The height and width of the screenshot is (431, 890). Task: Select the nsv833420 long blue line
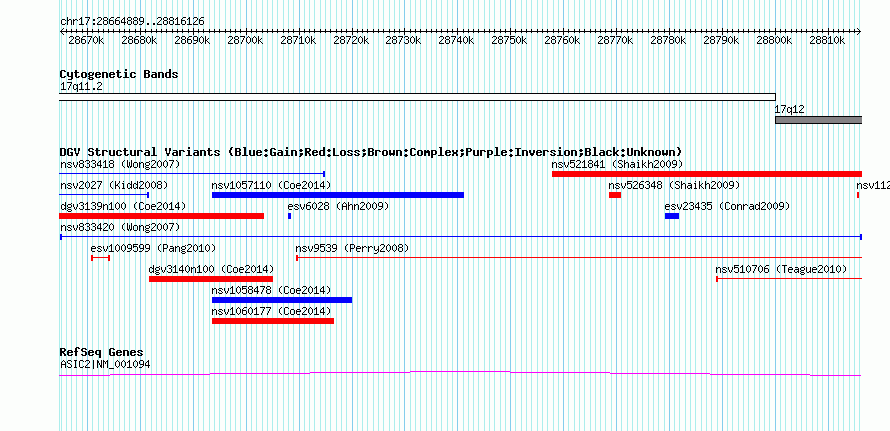pyautogui.click(x=461, y=237)
